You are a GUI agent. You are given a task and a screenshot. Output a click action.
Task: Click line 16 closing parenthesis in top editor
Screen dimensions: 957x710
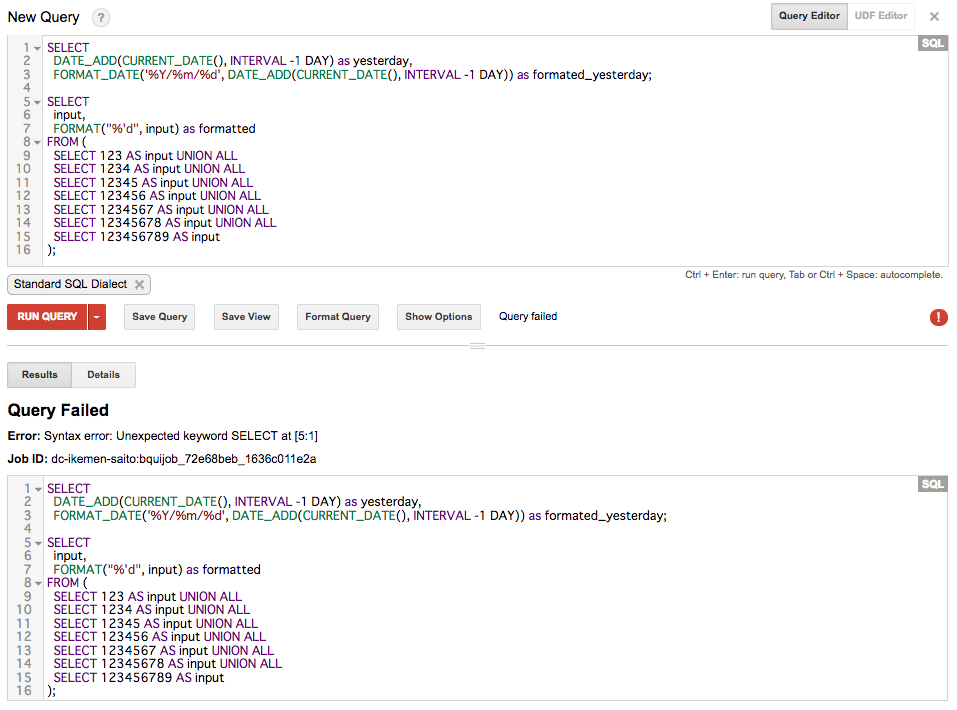pos(51,250)
